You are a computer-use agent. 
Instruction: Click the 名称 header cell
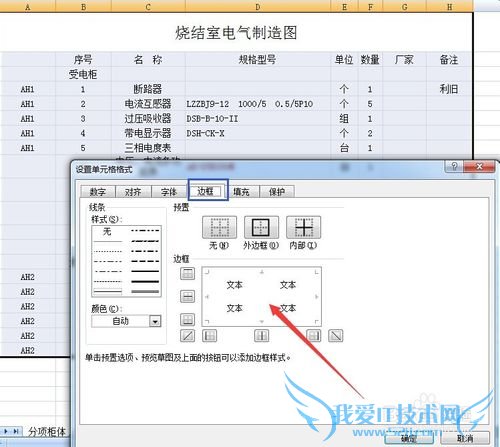[148, 60]
